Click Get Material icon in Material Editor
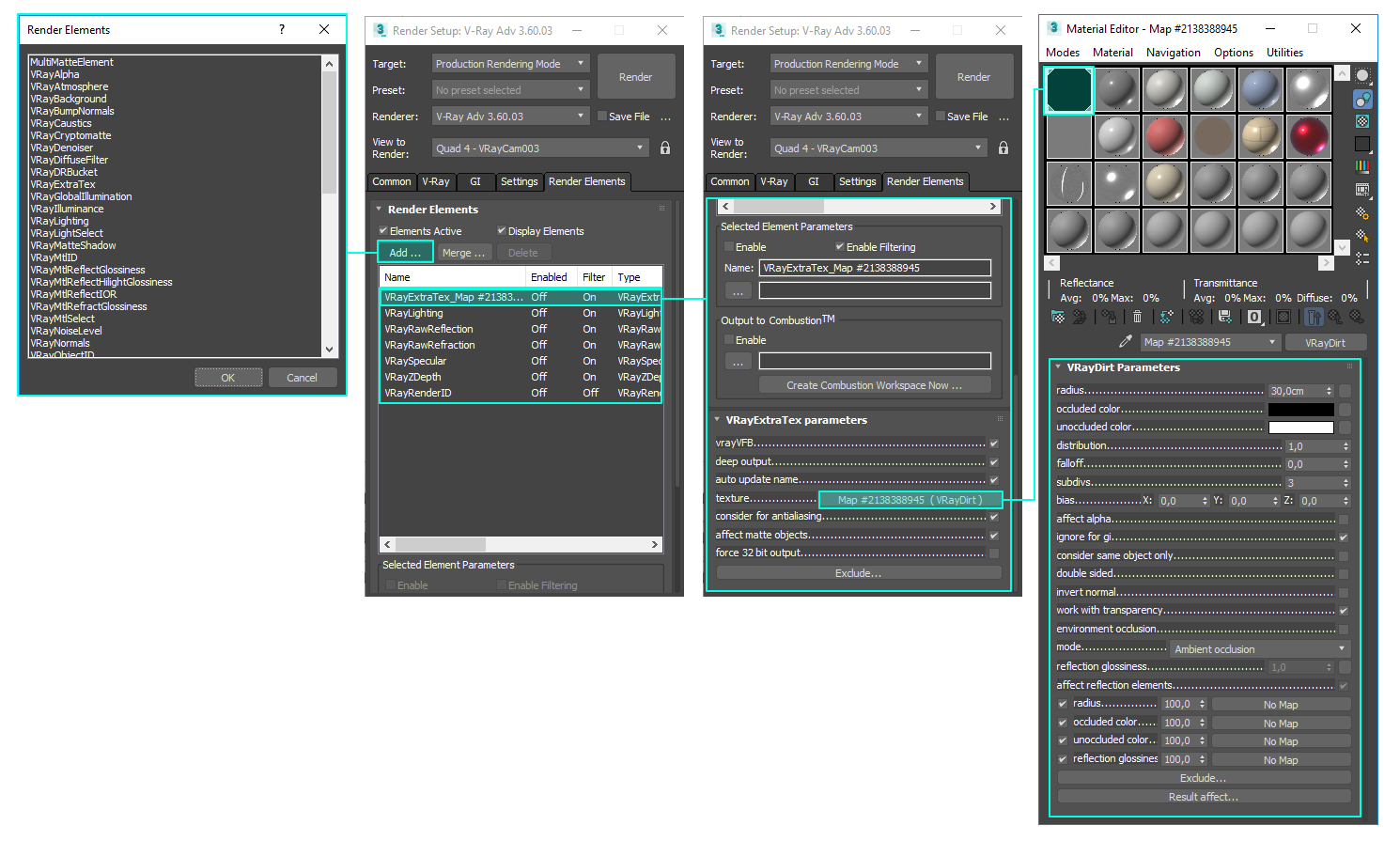This screenshot has width=1400, height=841. (x=1058, y=317)
